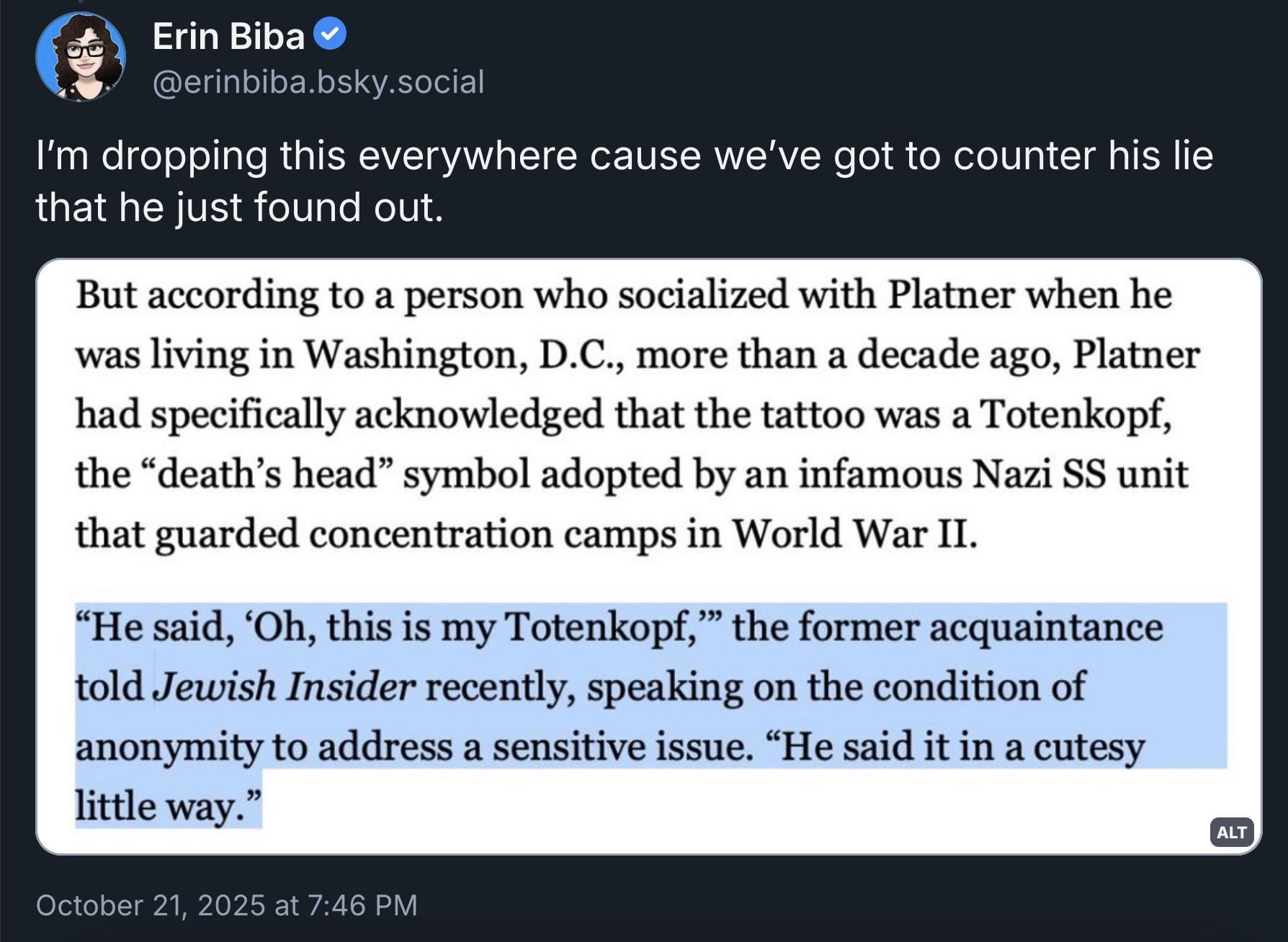Click Erin Biba's profile avatar
Viewport: 1288px width, 942px height.
click(81, 57)
